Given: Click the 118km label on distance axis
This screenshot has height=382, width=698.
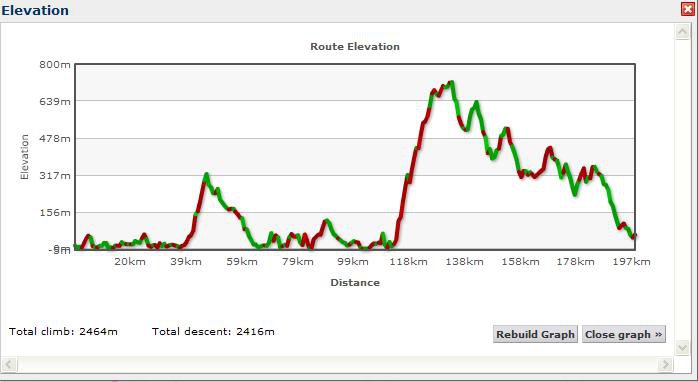Looking at the screenshot, I should (408, 262).
